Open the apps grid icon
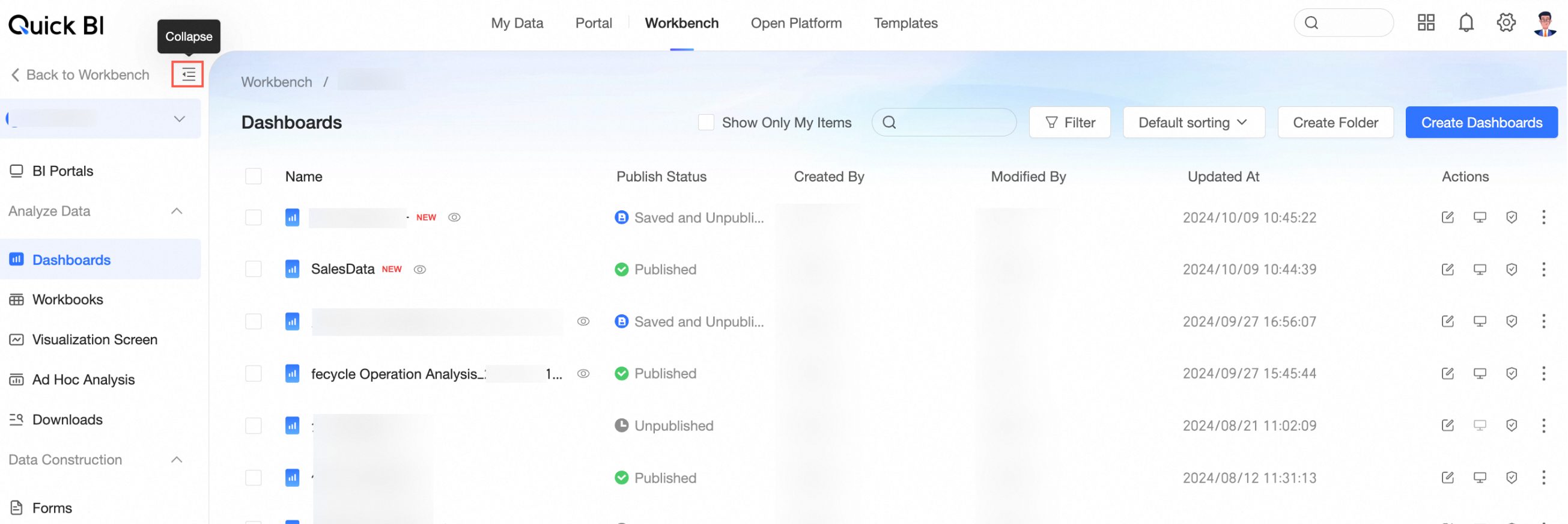Screen dimensions: 1568x524 pos(1426,23)
